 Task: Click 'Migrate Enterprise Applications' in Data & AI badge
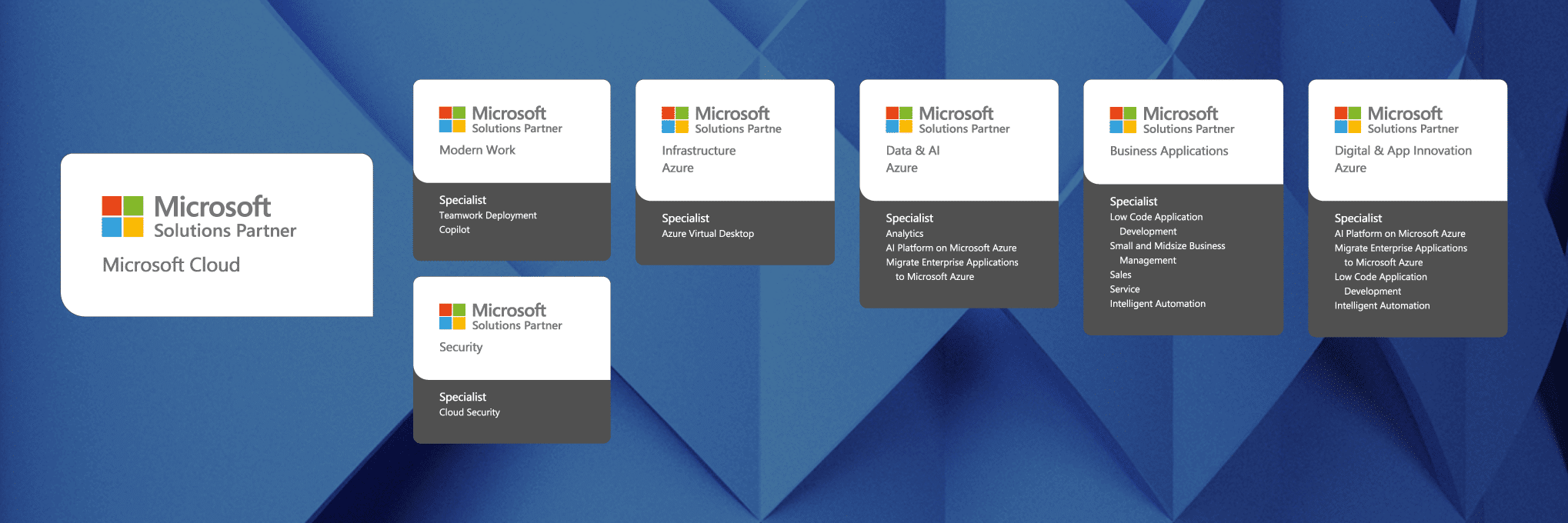pos(952,262)
